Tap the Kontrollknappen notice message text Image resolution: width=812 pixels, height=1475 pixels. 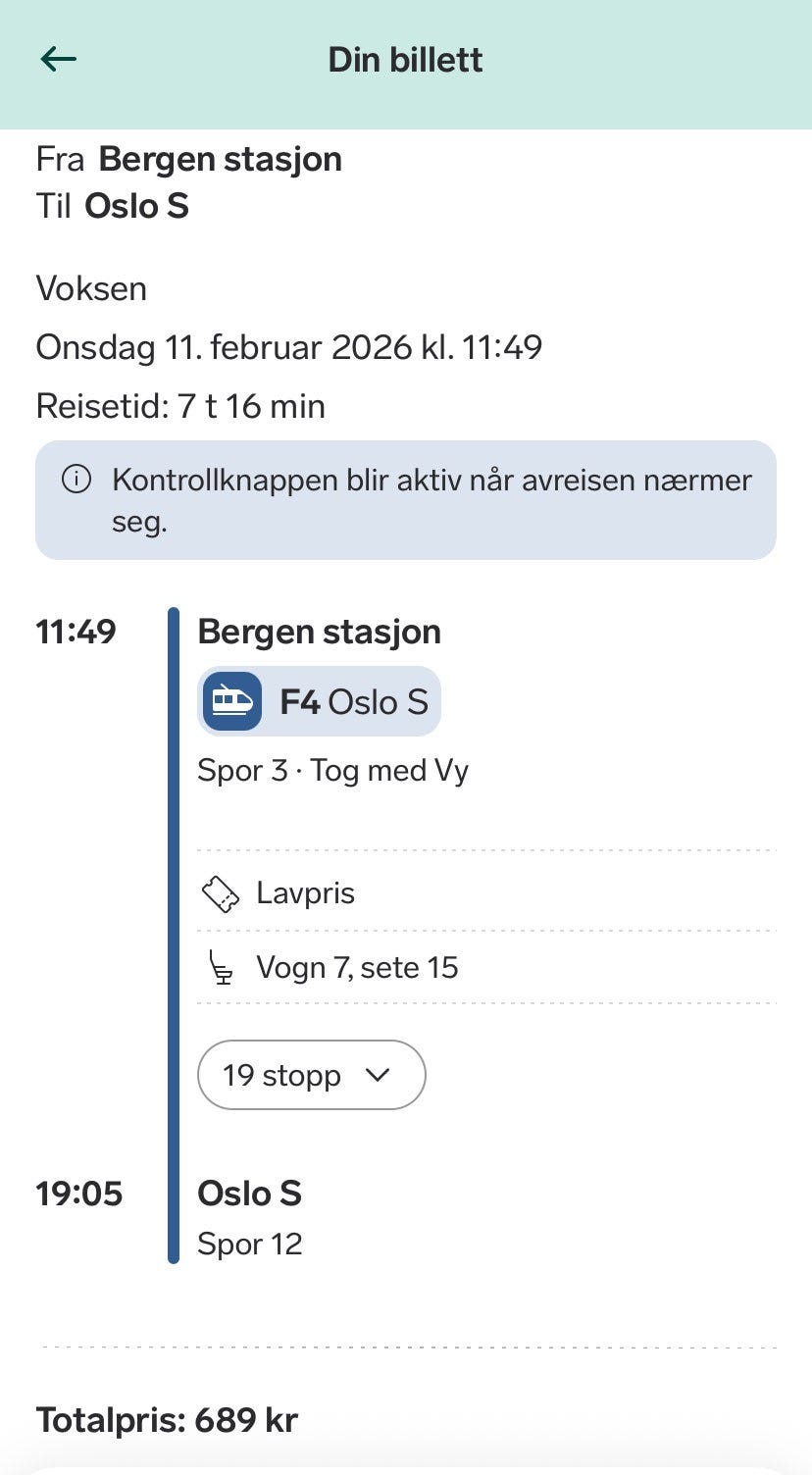[x=431, y=500]
